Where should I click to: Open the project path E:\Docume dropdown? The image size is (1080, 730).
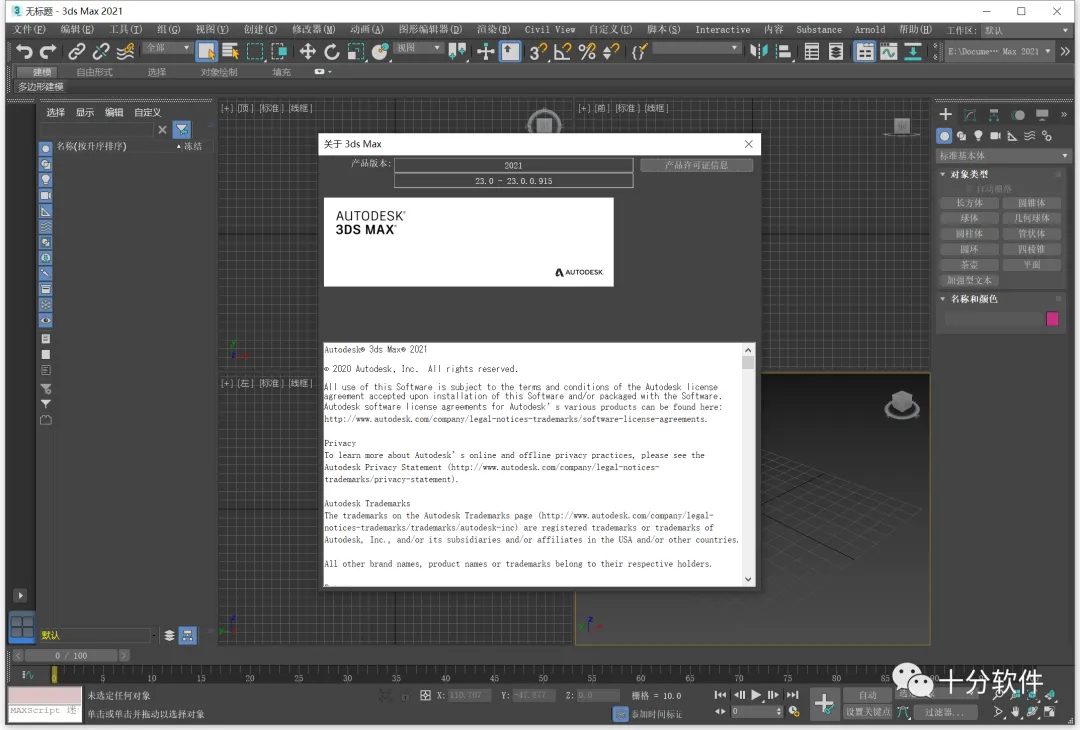coord(999,52)
